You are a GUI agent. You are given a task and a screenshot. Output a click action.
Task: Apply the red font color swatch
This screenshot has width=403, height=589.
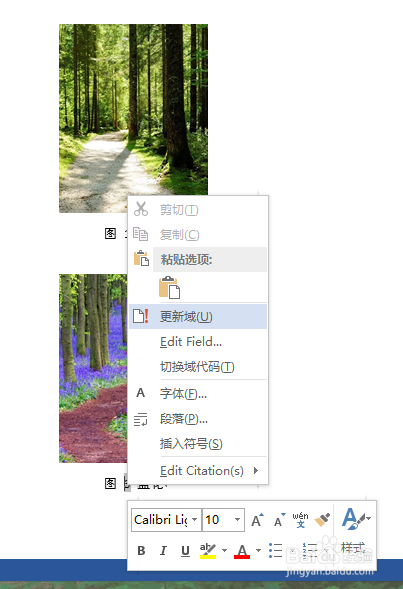(x=242, y=551)
